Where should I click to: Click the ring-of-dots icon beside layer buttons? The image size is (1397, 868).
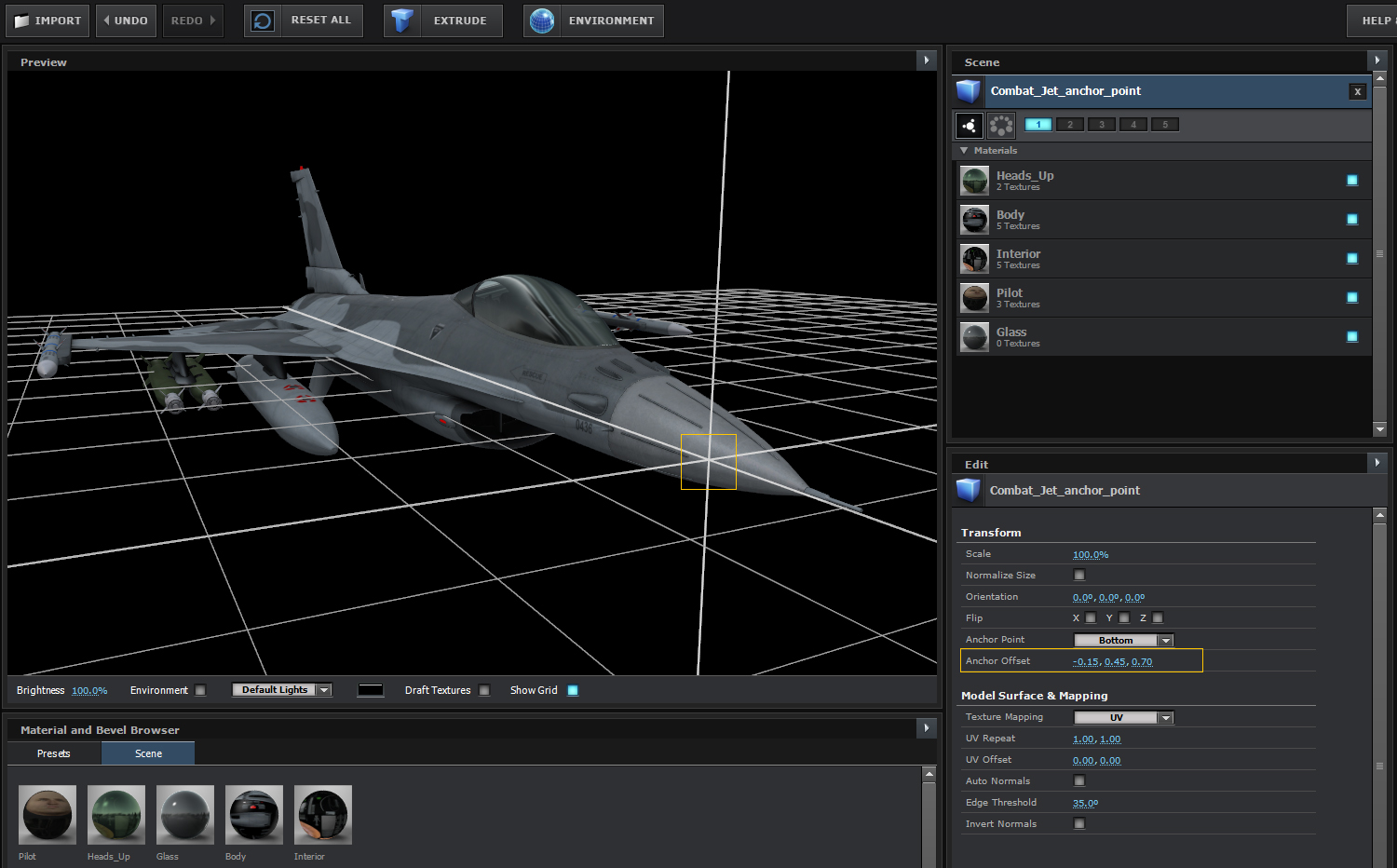[x=1001, y=125]
